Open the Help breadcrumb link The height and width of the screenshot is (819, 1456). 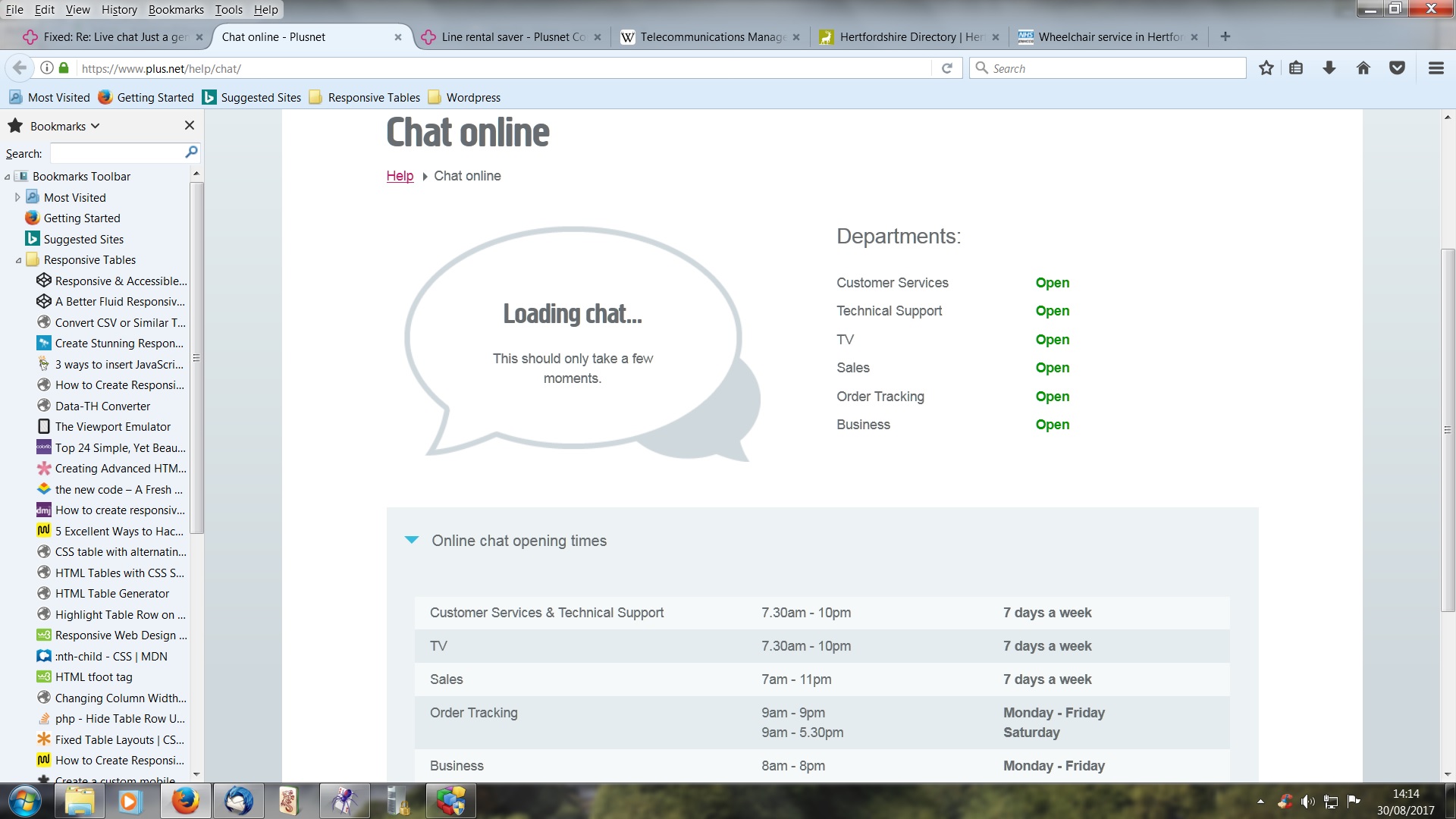coord(400,176)
